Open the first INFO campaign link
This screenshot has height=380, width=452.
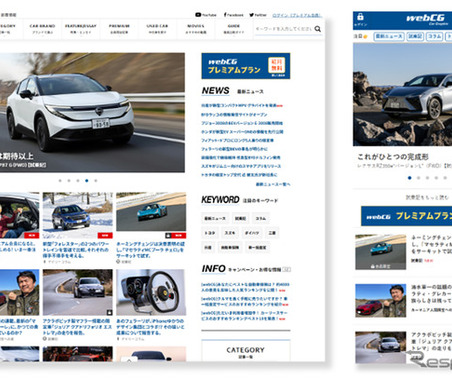(x=245, y=287)
